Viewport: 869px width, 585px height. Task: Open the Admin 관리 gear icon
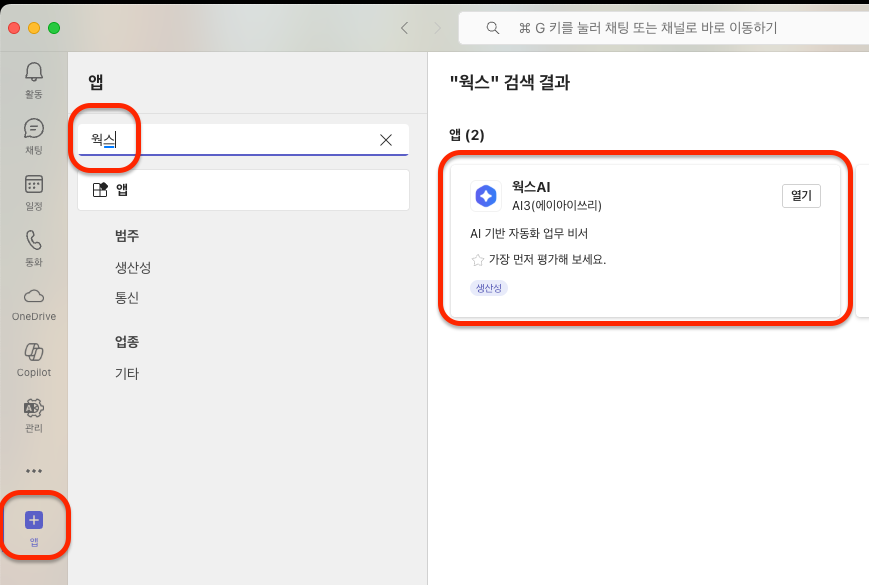34,408
